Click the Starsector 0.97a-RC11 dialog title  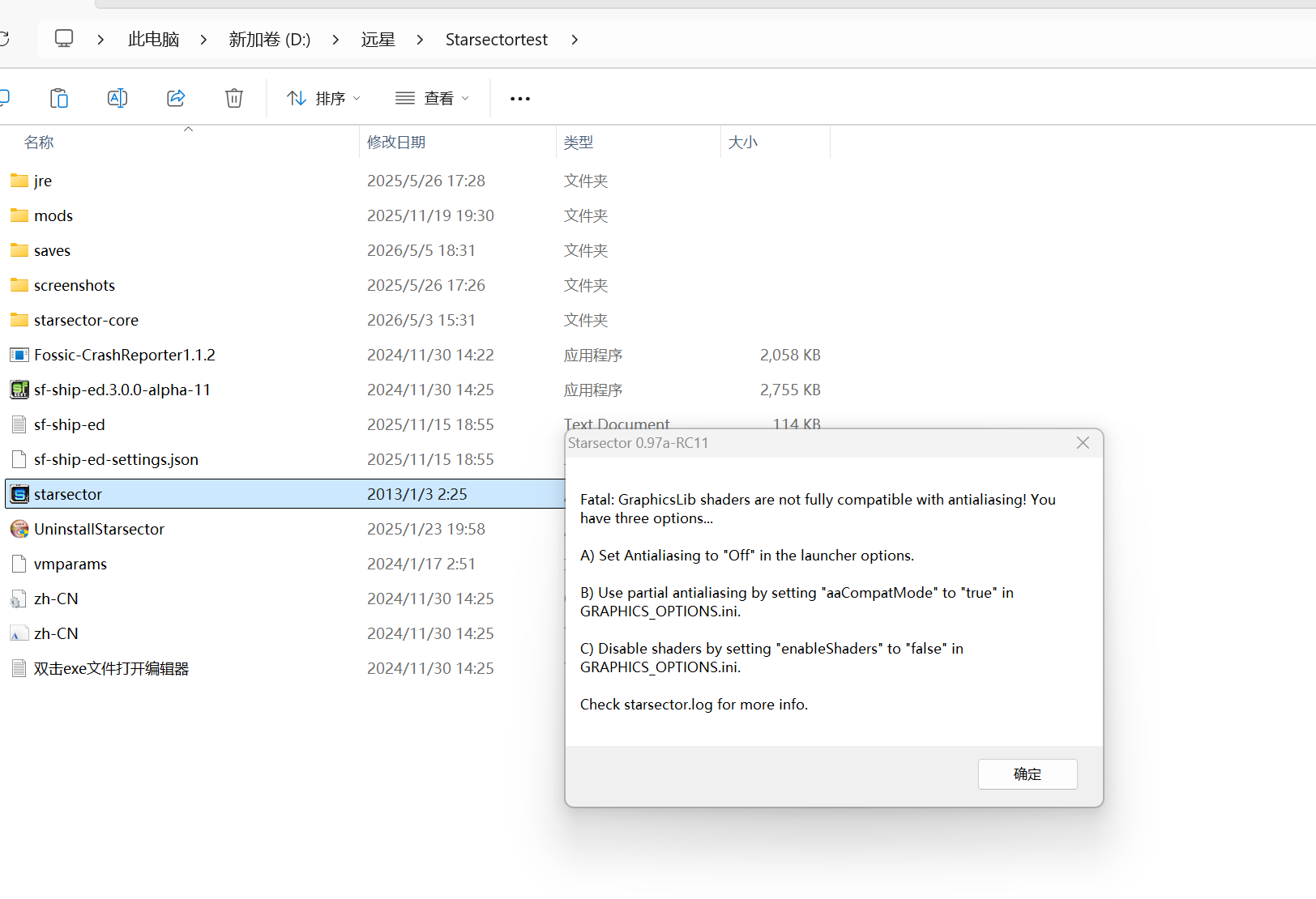click(638, 443)
